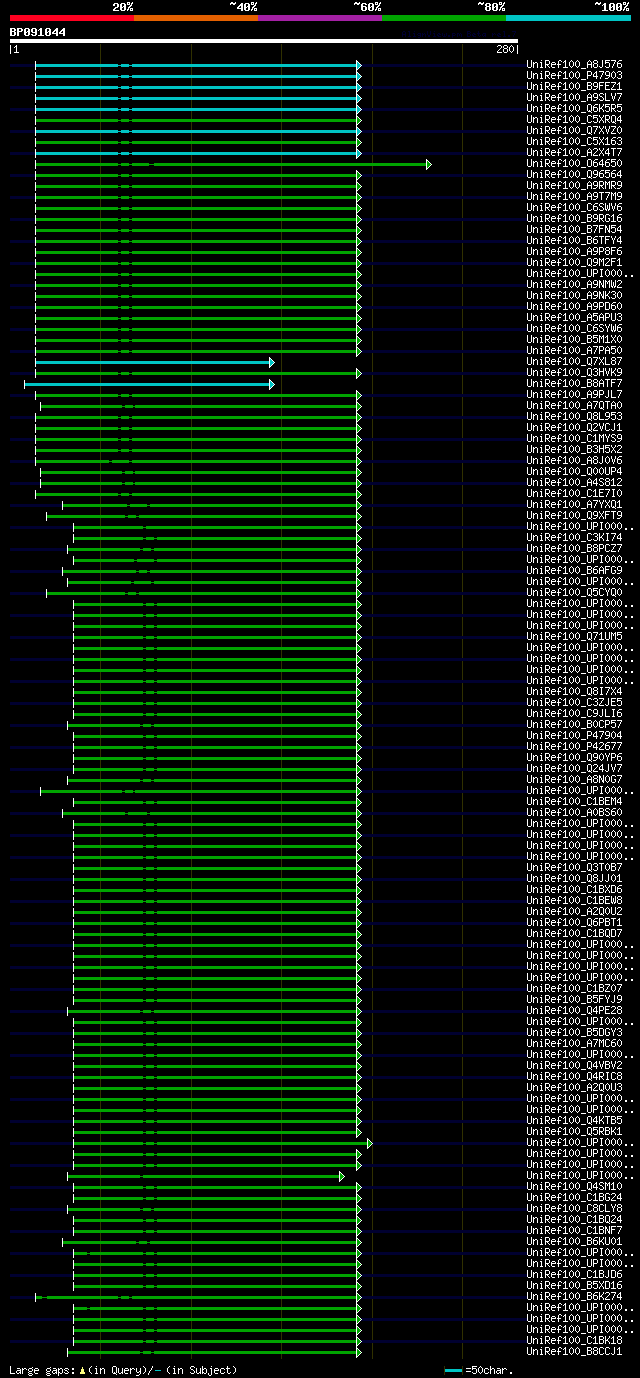Screen dimensions: 640x1378
Task: Open hit UniRef100_P47904
Action: point(574,736)
